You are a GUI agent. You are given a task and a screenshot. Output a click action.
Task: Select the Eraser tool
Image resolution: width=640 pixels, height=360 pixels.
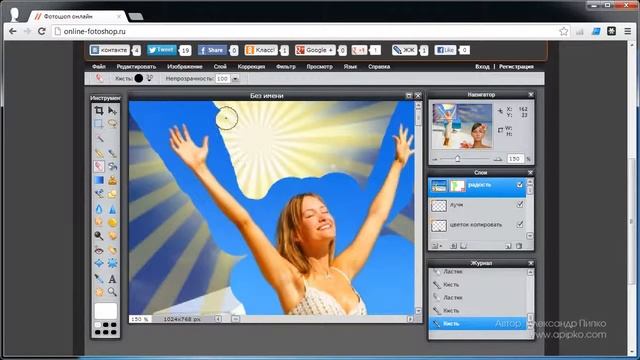(99, 166)
